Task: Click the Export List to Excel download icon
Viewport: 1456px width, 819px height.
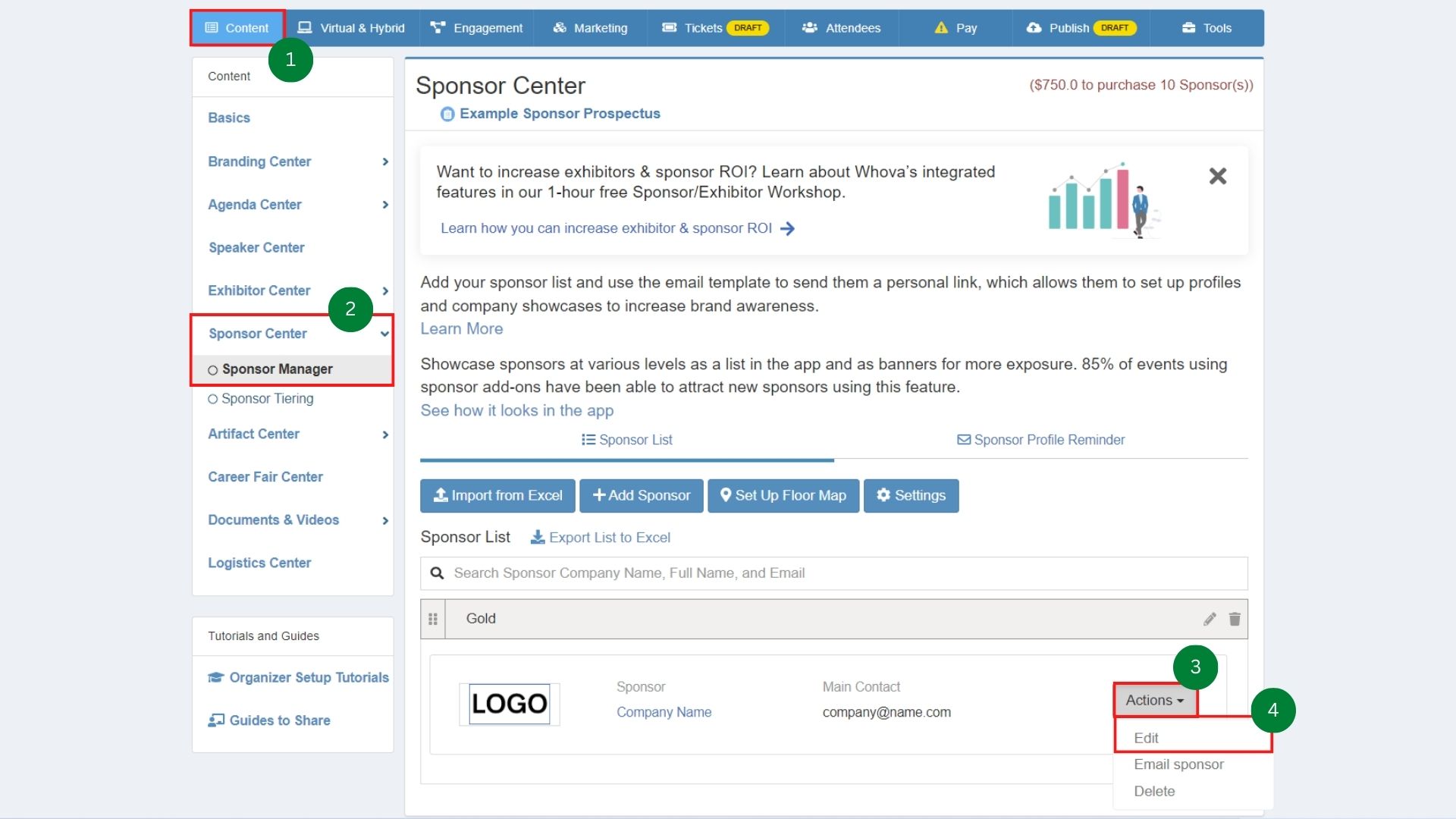Action: point(538,537)
